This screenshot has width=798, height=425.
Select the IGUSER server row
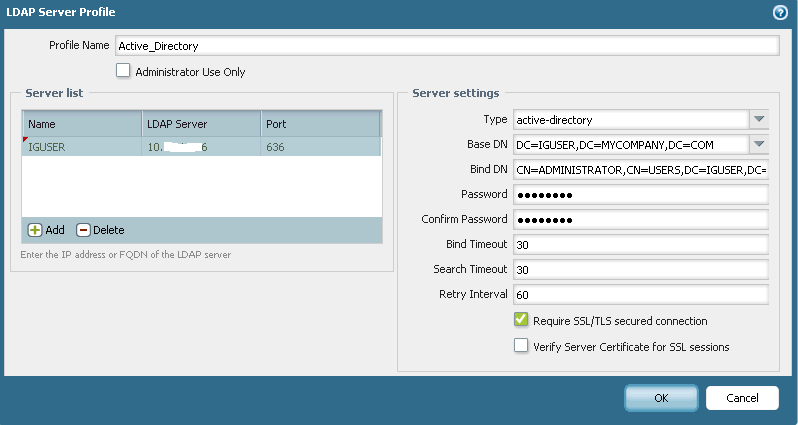(x=200, y=146)
